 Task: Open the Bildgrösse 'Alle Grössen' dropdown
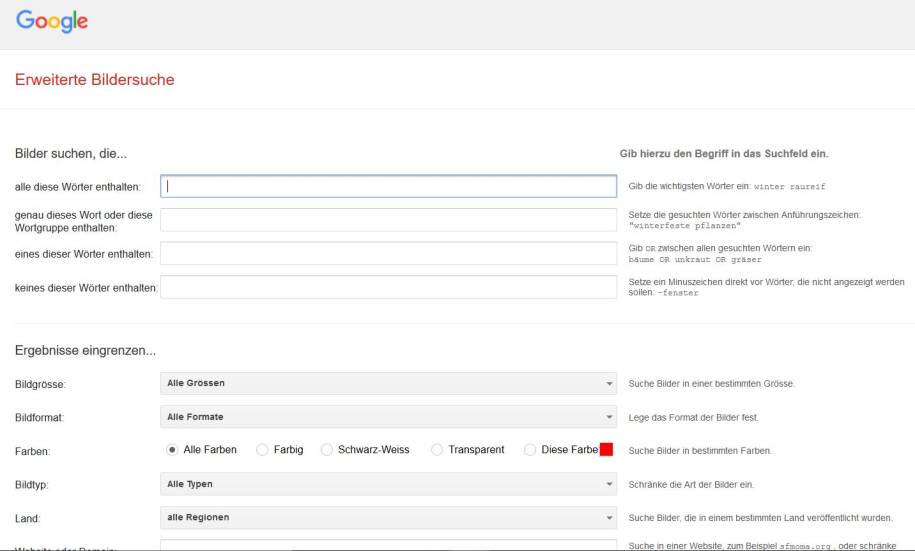coord(388,383)
